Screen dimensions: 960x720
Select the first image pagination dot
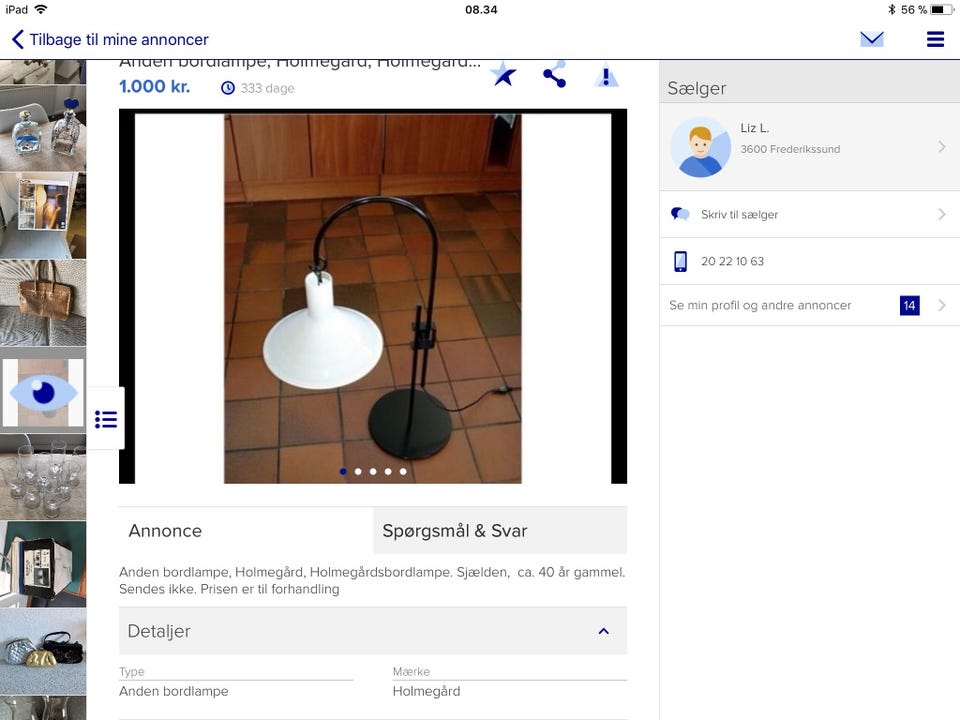pos(343,471)
